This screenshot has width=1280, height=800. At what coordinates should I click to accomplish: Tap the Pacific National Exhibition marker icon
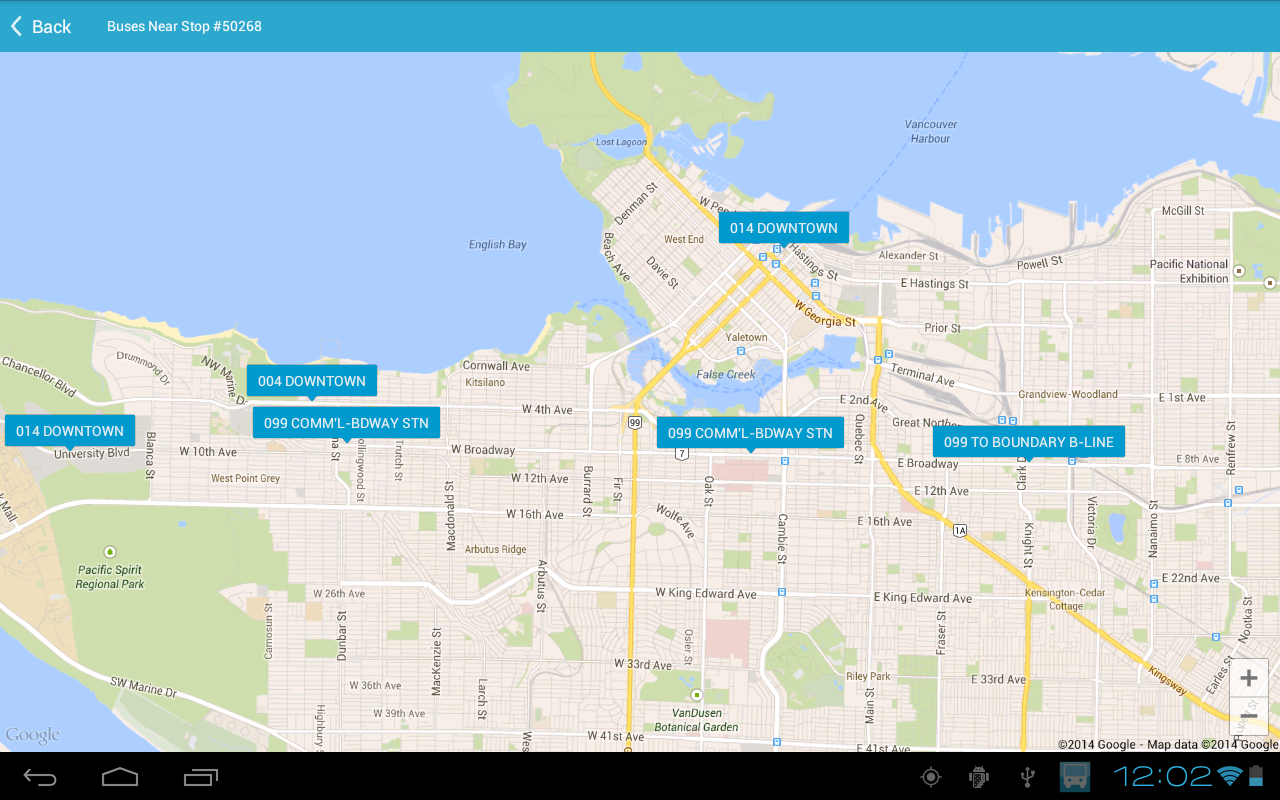point(1239,271)
